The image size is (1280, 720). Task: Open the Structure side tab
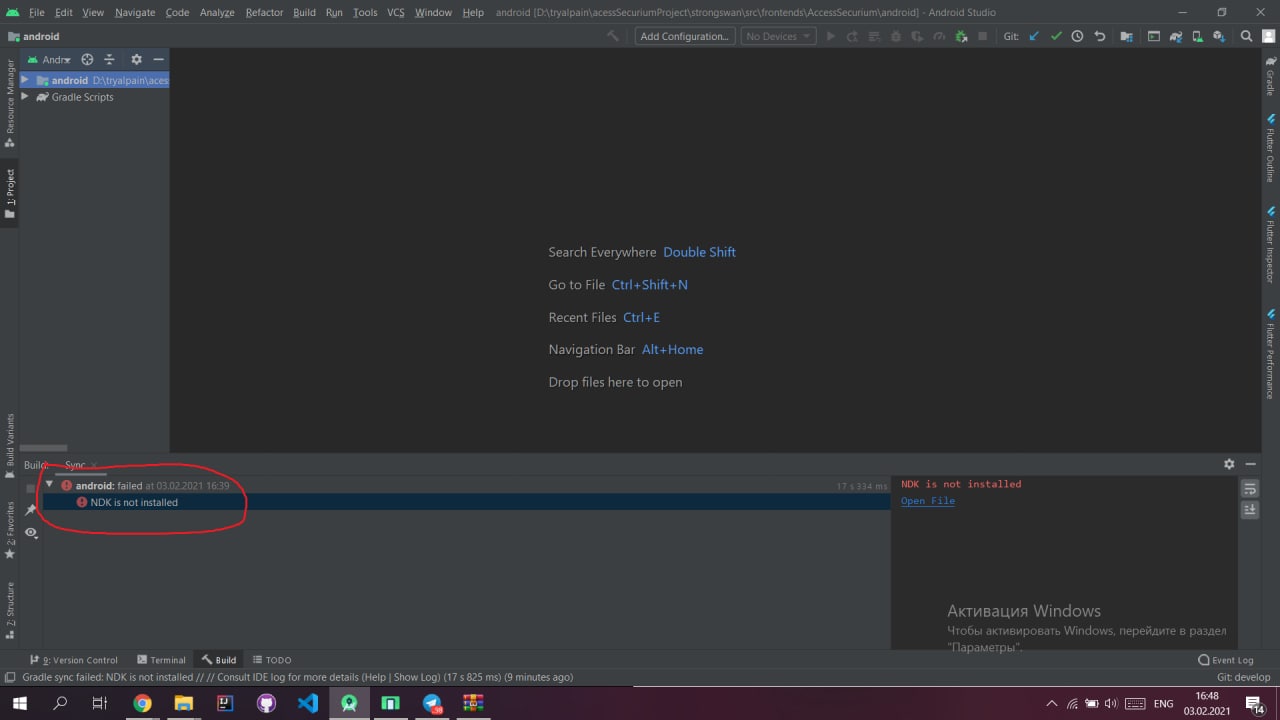(10, 610)
